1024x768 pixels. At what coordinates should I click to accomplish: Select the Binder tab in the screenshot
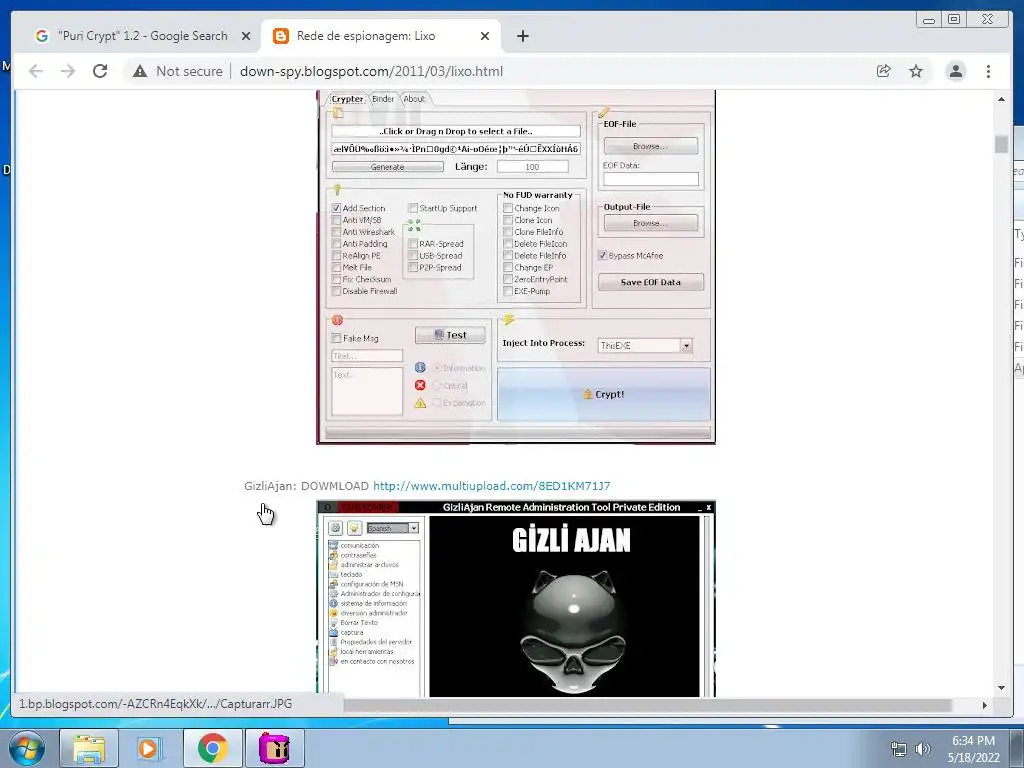click(383, 99)
